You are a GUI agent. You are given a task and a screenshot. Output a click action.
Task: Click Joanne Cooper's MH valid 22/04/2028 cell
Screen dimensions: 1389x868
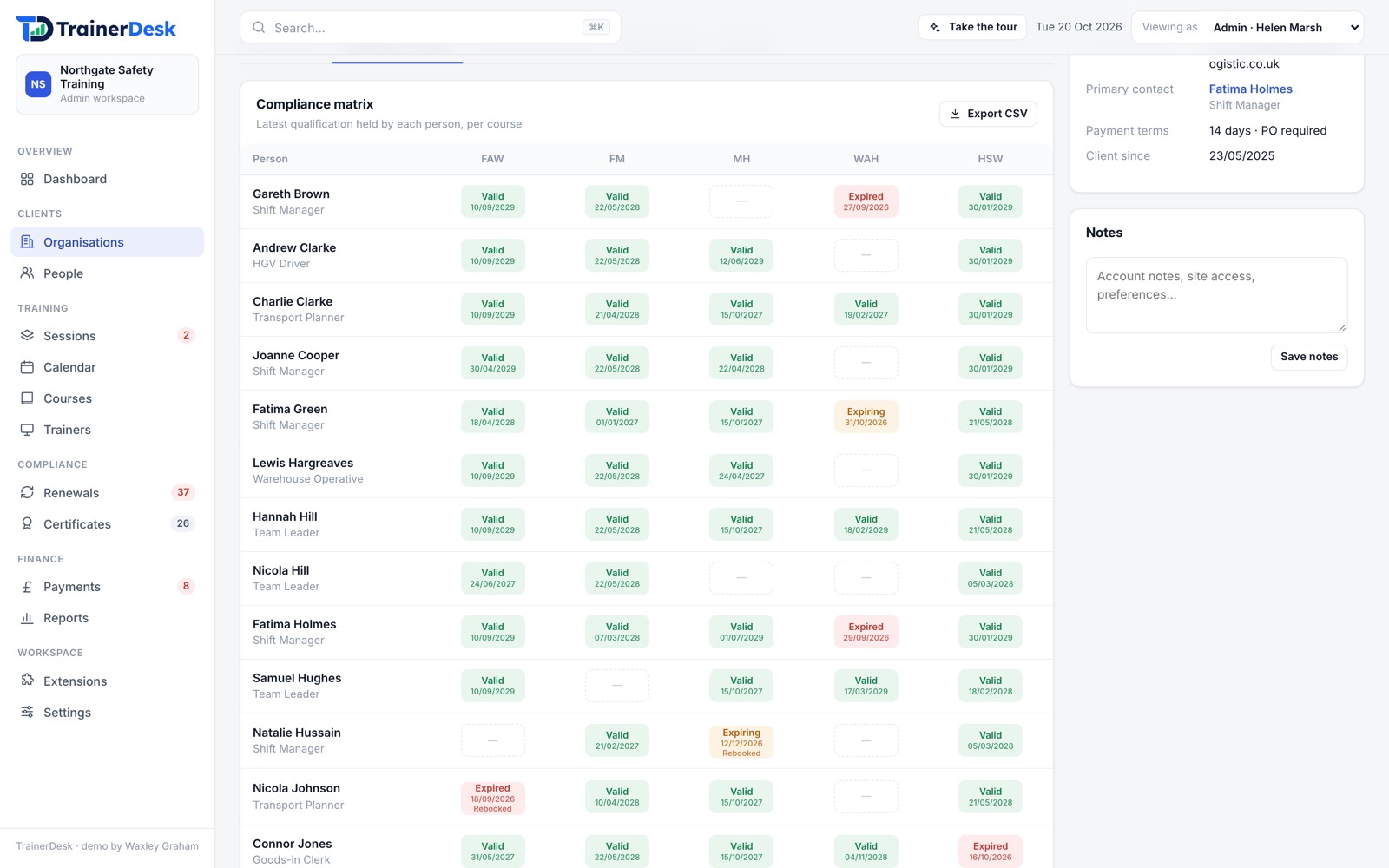point(741,363)
